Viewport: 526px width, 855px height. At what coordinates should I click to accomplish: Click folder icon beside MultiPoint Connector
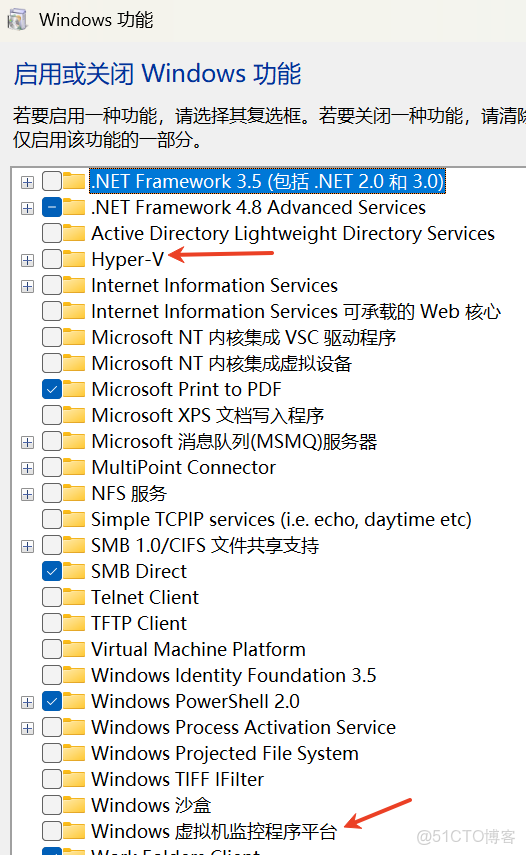[x=74, y=467]
